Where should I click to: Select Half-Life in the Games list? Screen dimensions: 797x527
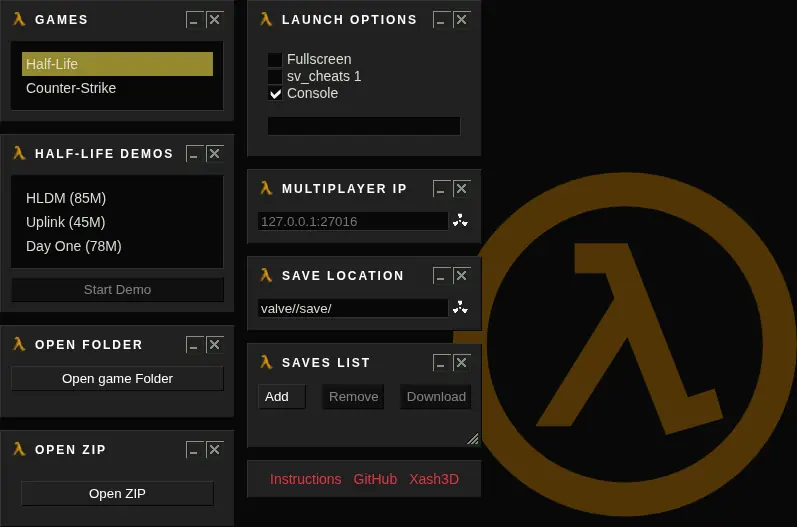(x=117, y=64)
